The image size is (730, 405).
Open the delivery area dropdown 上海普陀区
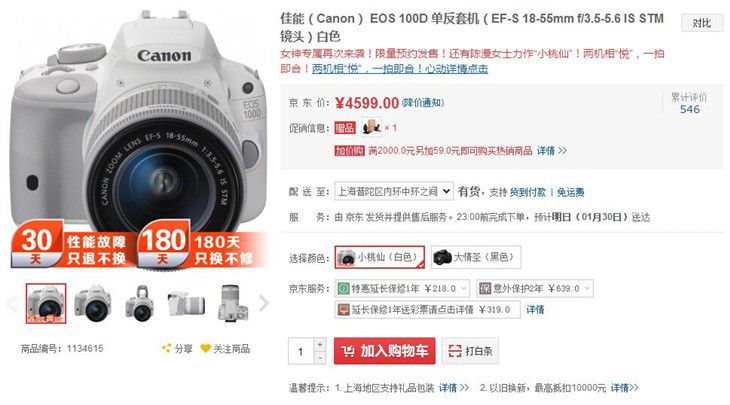click(394, 191)
